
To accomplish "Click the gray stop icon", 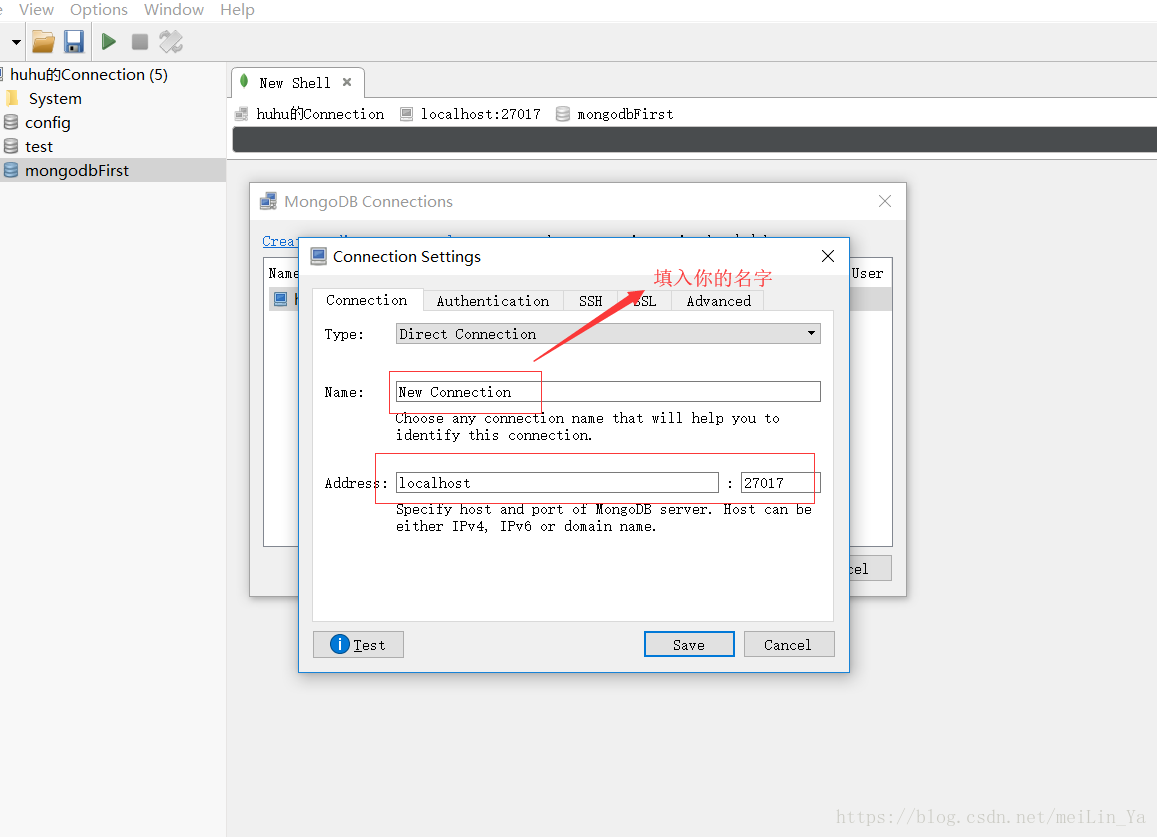I will [x=139, y=42].
